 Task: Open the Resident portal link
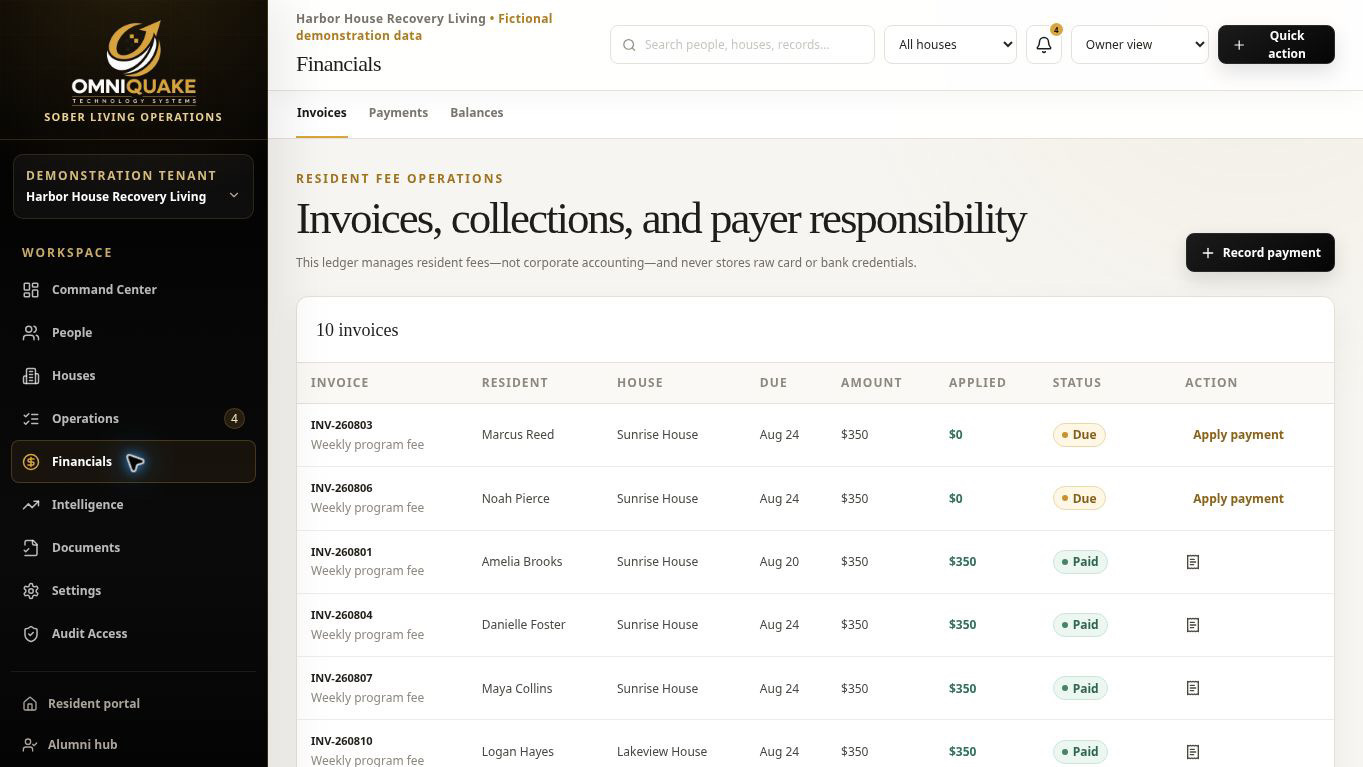click(x=133, y=704)
